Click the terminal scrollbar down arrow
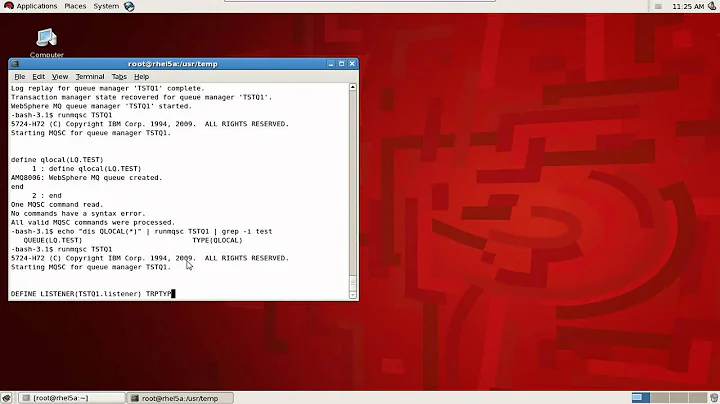 [353, 295]
